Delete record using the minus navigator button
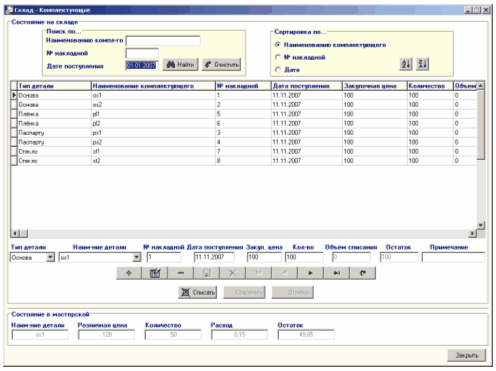The width and height of the screenshot is (496, 371). 181,273
